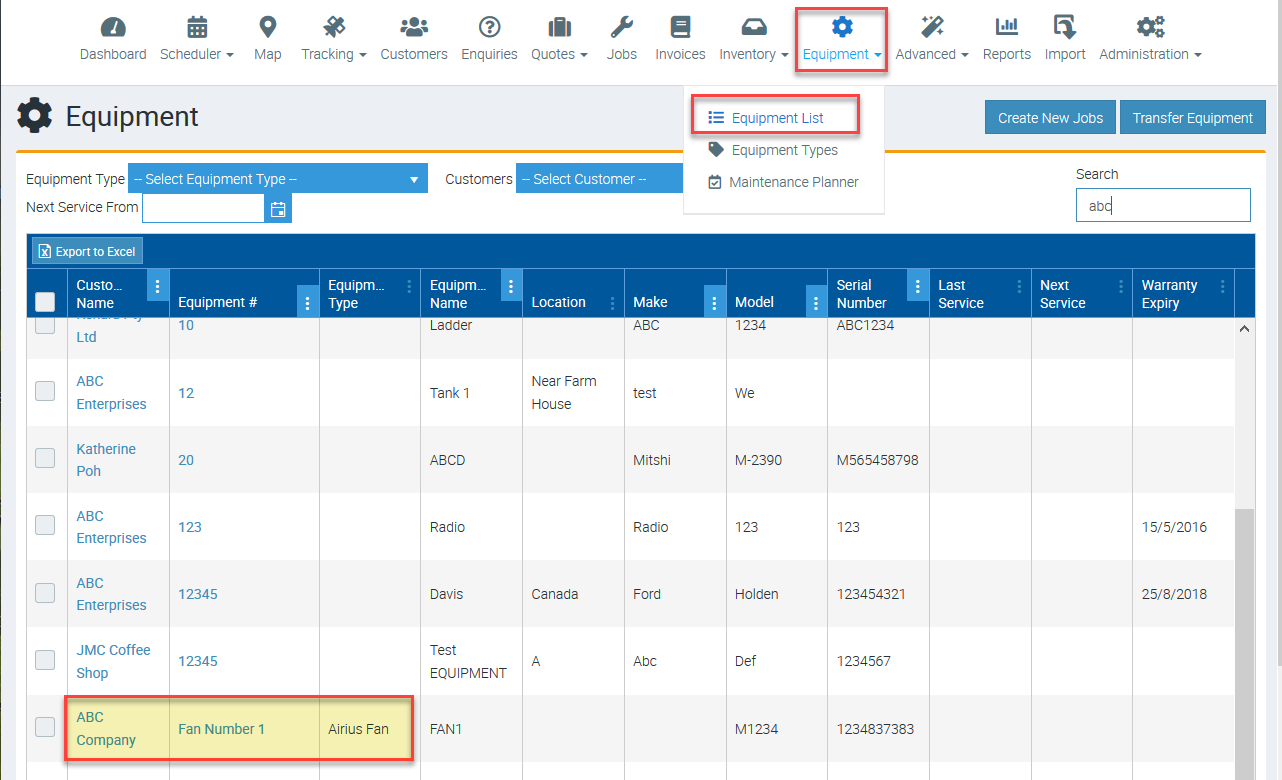Screen dimensions: 1282x780
Task: Open the Select Equipment Type dropdown
Action: click(277, 179)
